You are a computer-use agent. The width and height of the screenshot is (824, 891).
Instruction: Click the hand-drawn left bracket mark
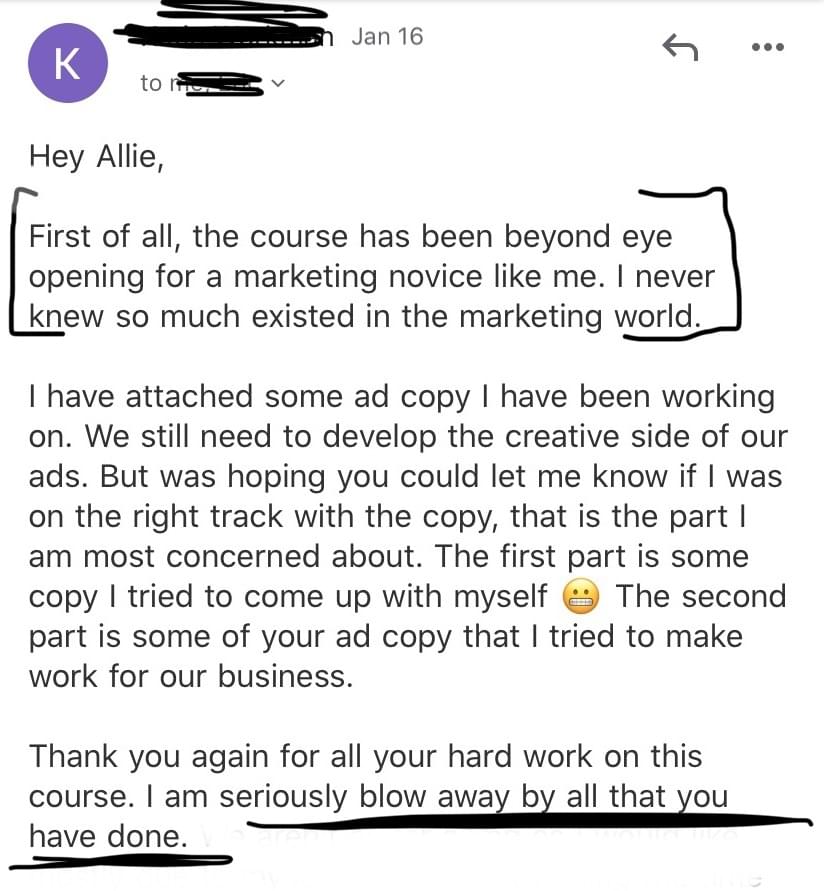click(x=26, y=261)
